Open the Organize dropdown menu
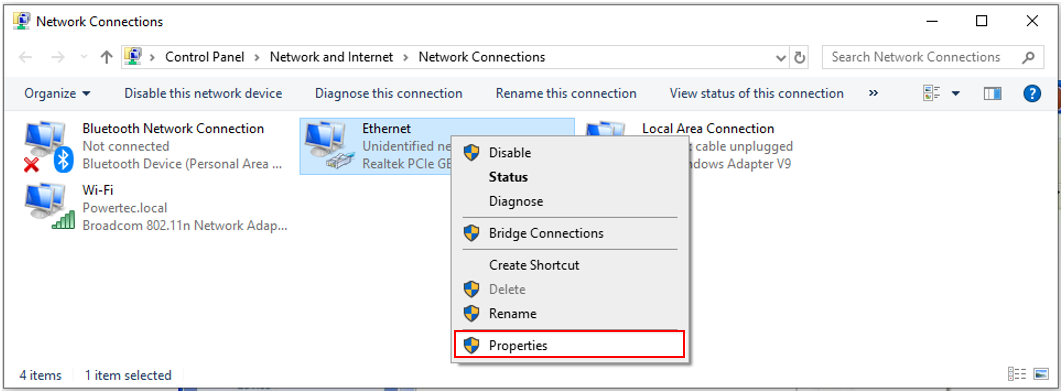 57,94
